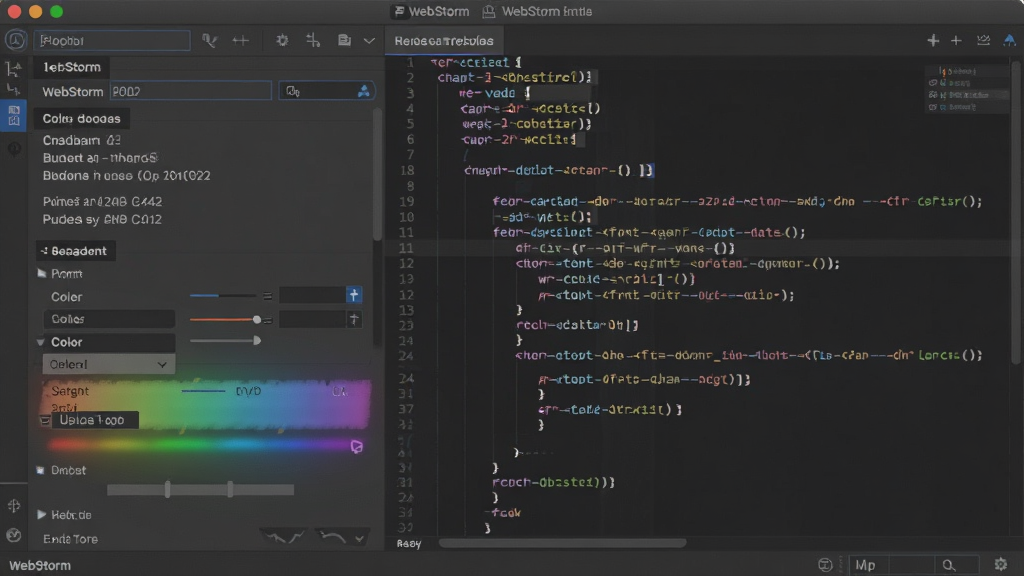Select the Reiesea Tretules editor tab
This screenshot has height=576, width=1024.
pyautogui.click(x=444, y=40)
